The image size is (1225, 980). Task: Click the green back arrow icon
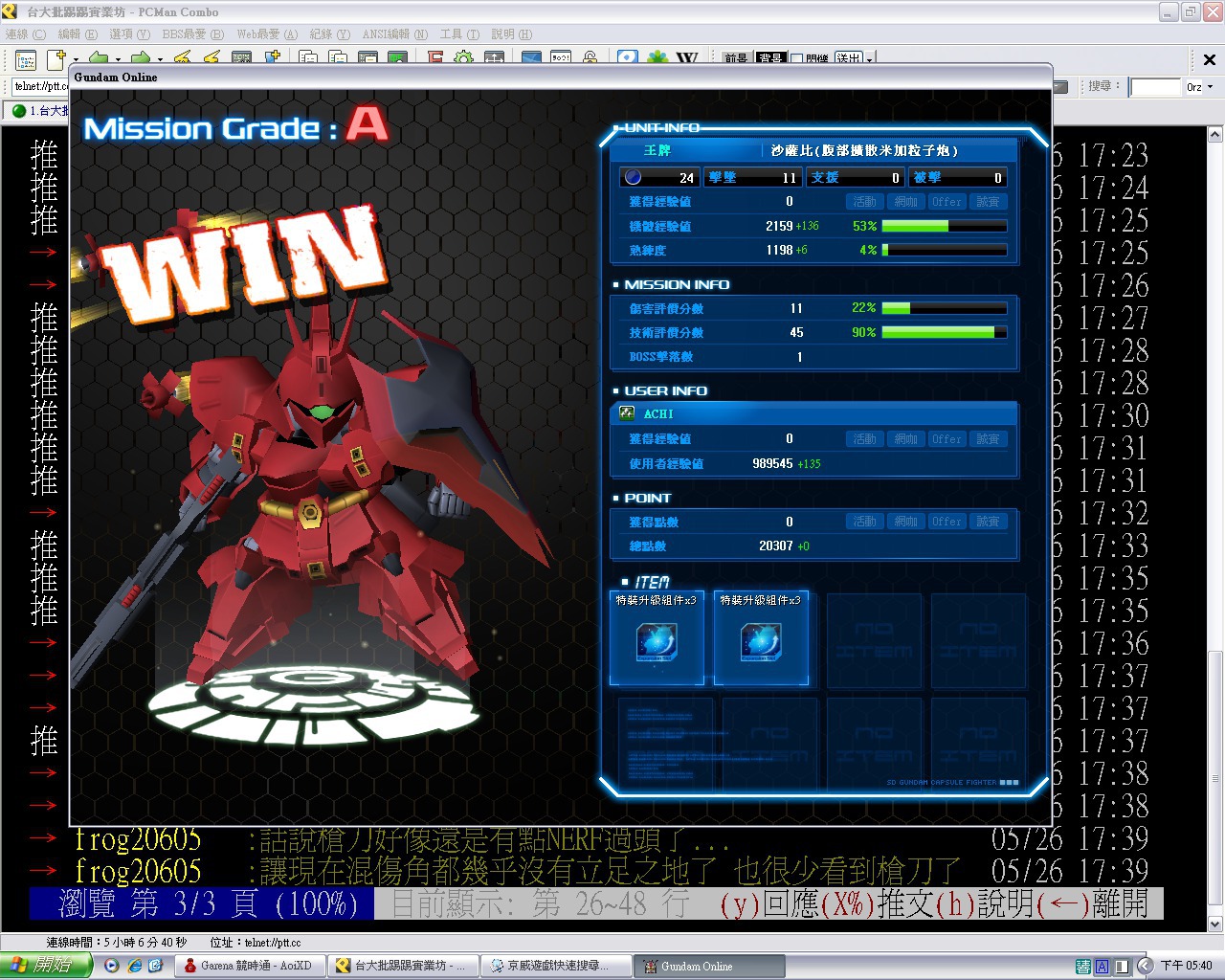99,59
